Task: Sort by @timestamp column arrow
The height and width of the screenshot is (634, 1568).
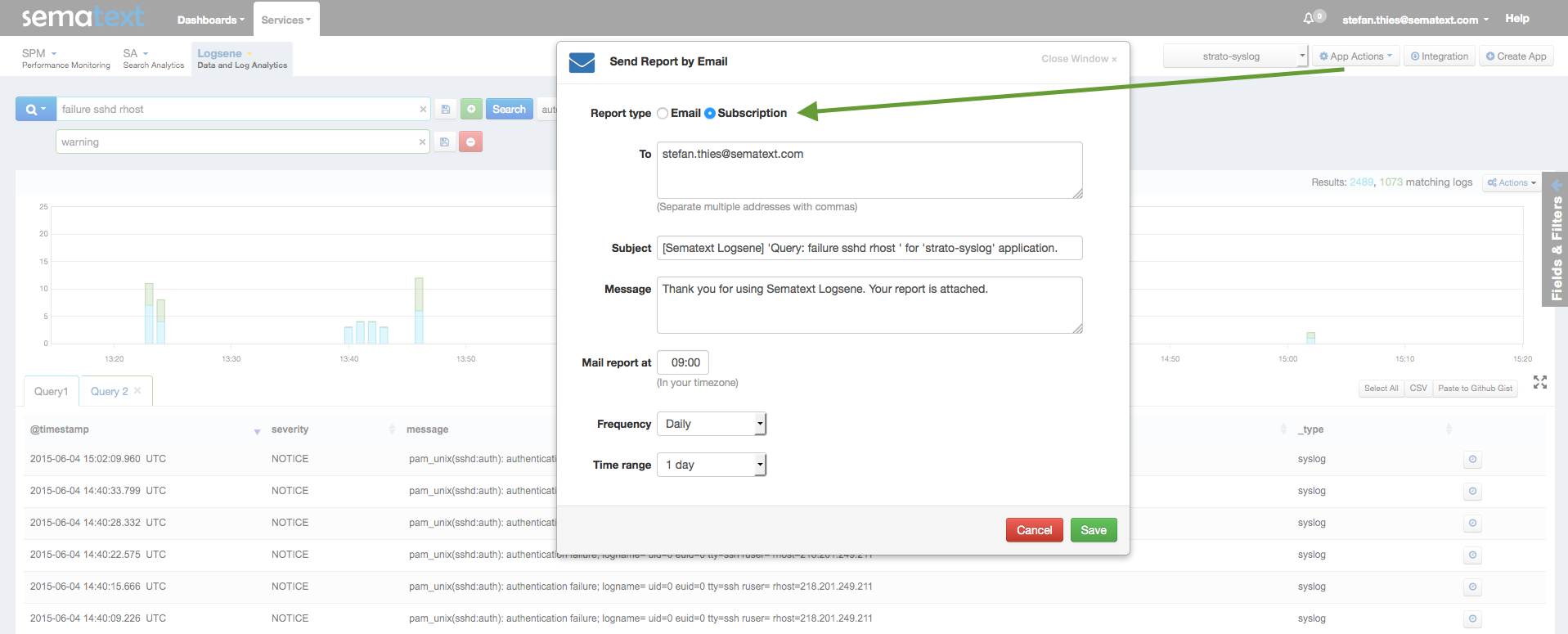Action: click(257, 430)
